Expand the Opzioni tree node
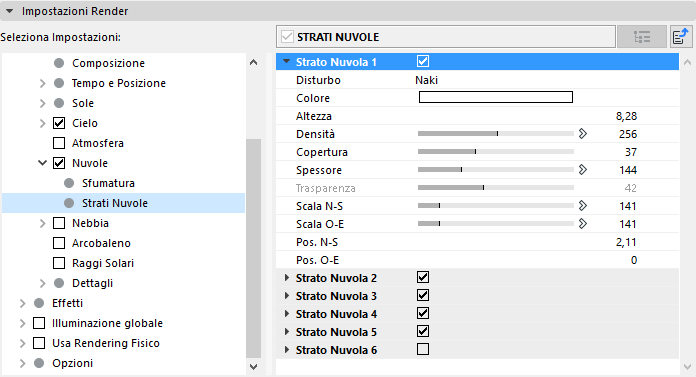Image resolution: width=696 pixels, height=377 pixels. coord(22,363)
